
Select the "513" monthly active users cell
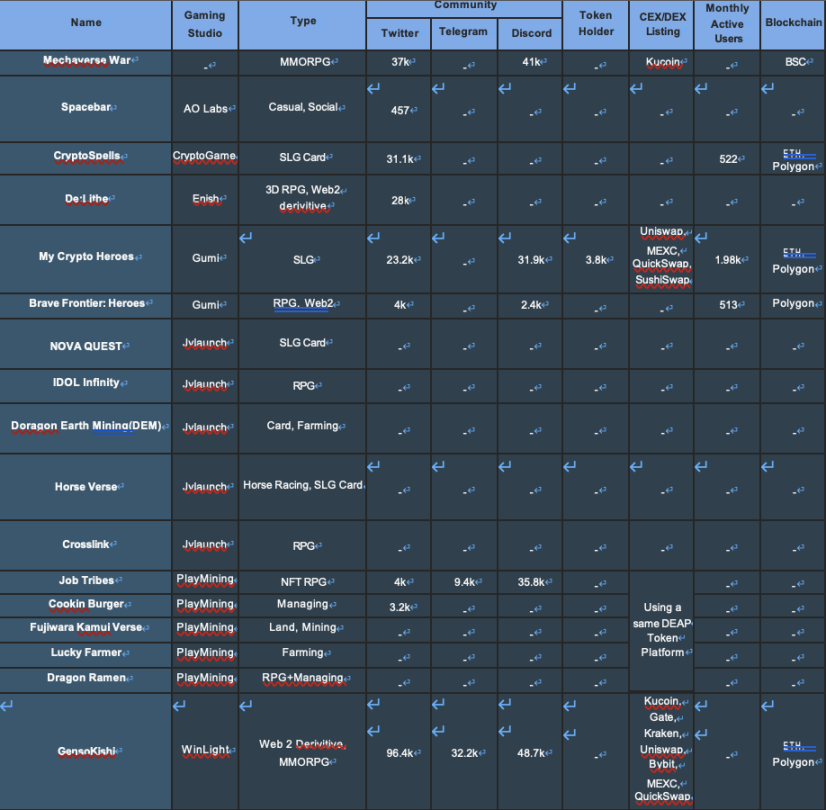(x=727, y=305)
